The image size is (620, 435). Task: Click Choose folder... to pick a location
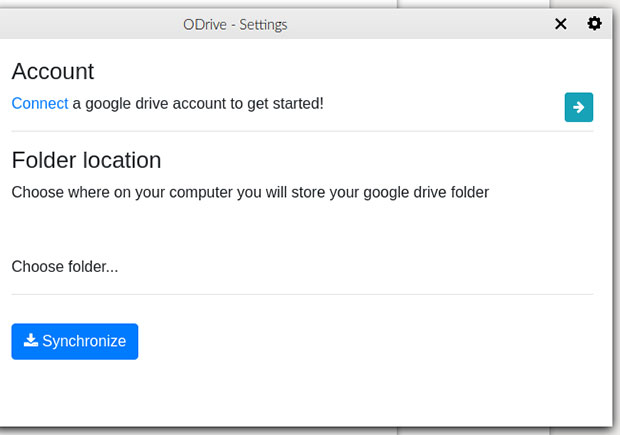click(x=65, y=267)
